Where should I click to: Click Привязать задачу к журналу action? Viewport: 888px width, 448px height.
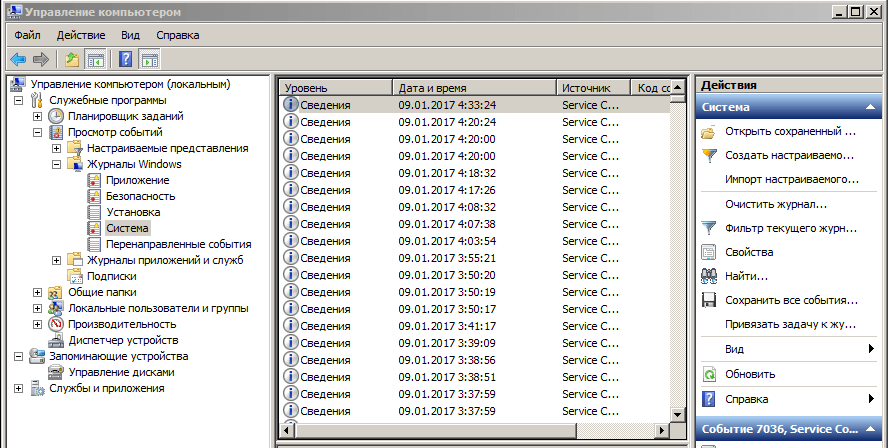[790, 325]
